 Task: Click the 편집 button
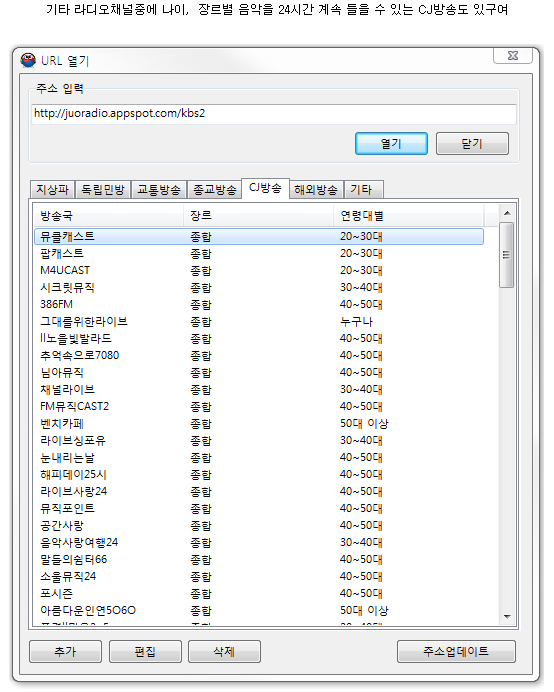[145, 651]
